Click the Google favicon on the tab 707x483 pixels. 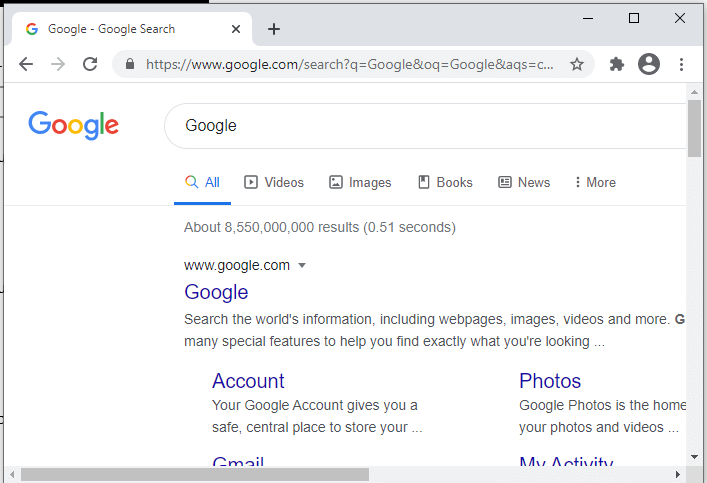(x=32, y=29)
